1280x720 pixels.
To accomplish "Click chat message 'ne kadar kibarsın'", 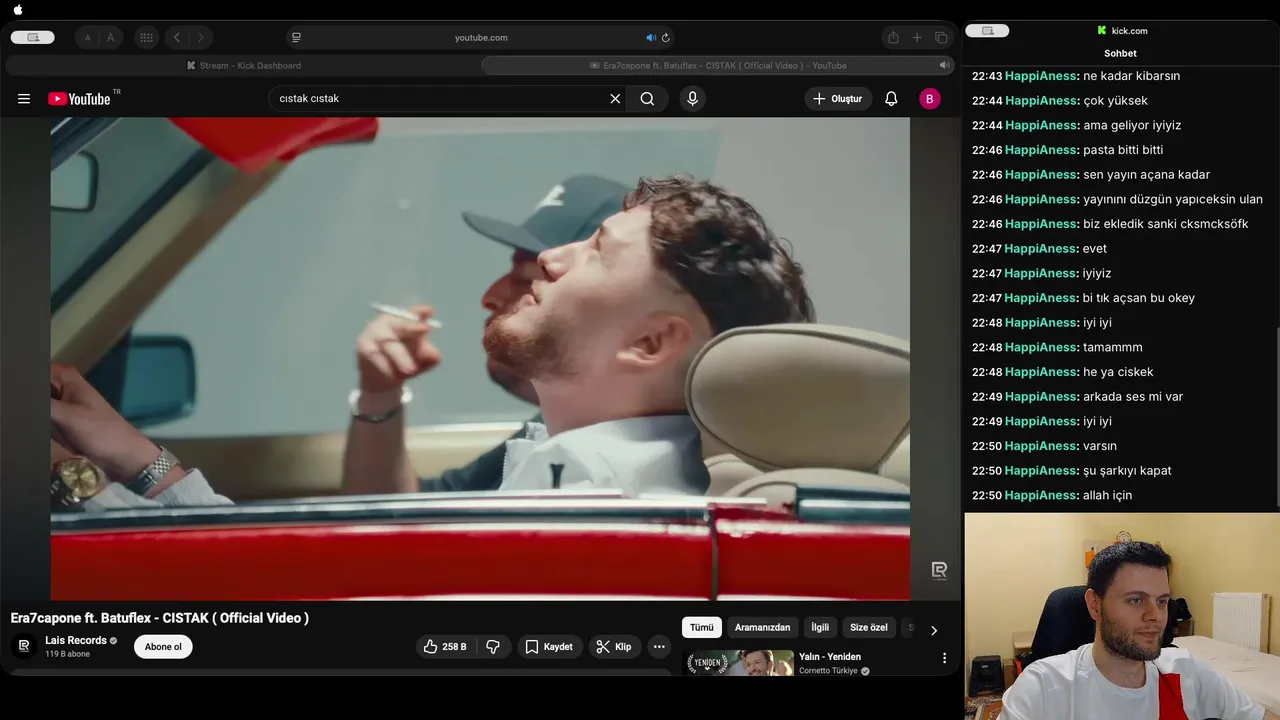I will [1131, 76].
